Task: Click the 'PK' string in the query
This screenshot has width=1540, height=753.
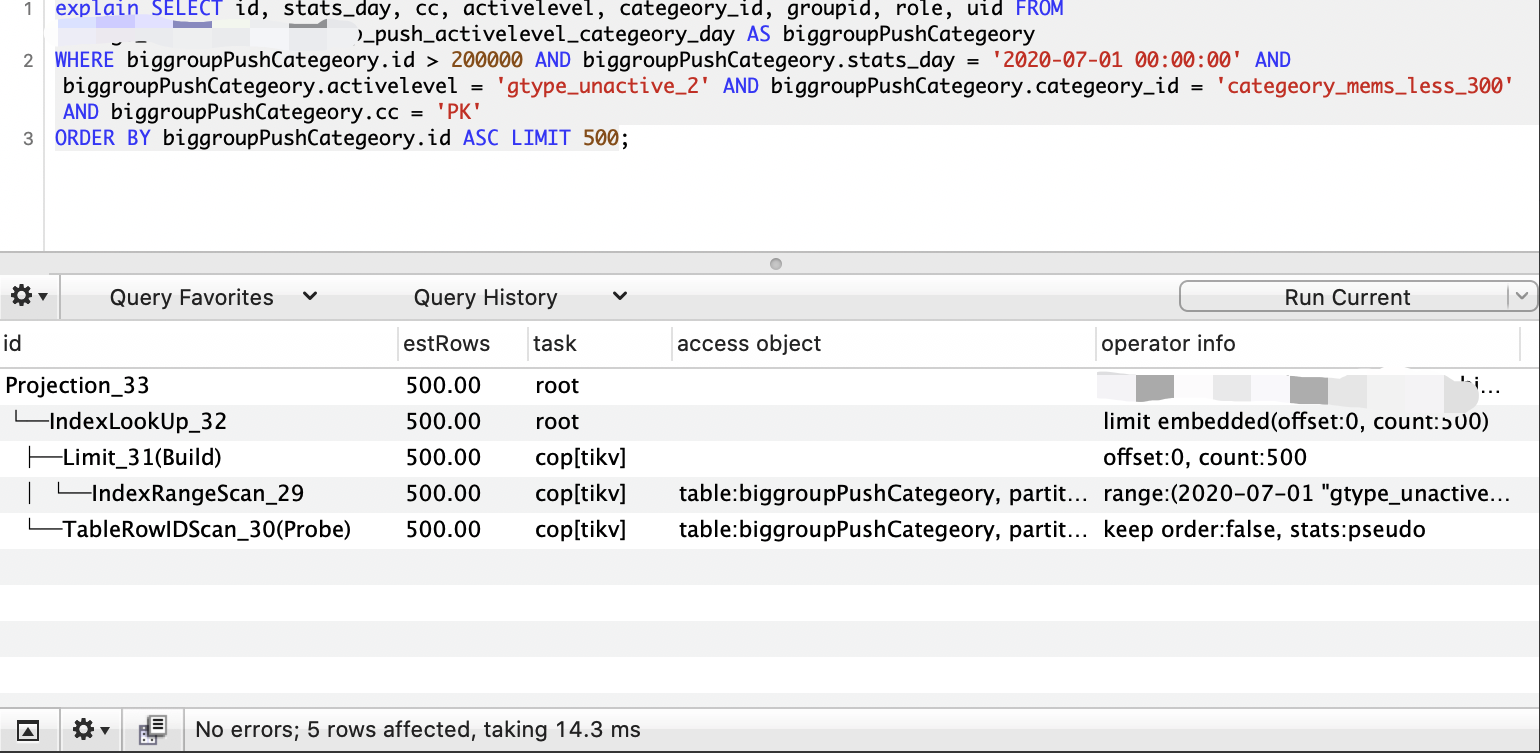Action: coord(458,112)
